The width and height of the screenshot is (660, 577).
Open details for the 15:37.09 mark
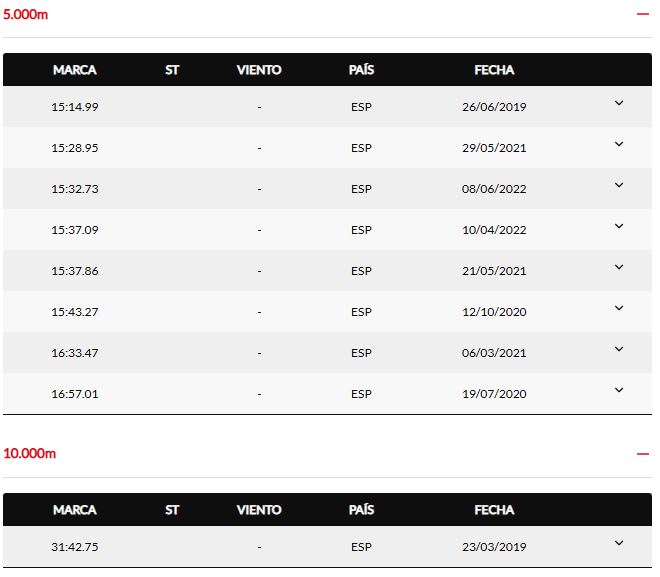pos(618,226)
